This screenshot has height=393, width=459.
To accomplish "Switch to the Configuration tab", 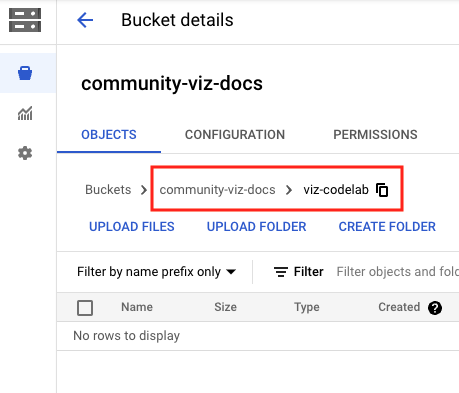I will 235,135.
